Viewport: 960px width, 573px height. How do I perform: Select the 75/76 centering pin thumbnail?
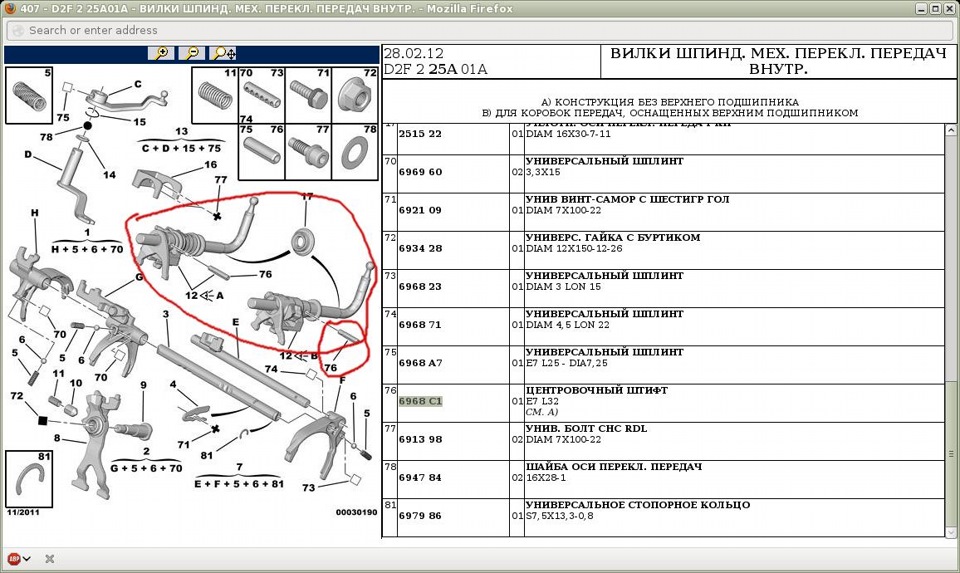point(261,152)
